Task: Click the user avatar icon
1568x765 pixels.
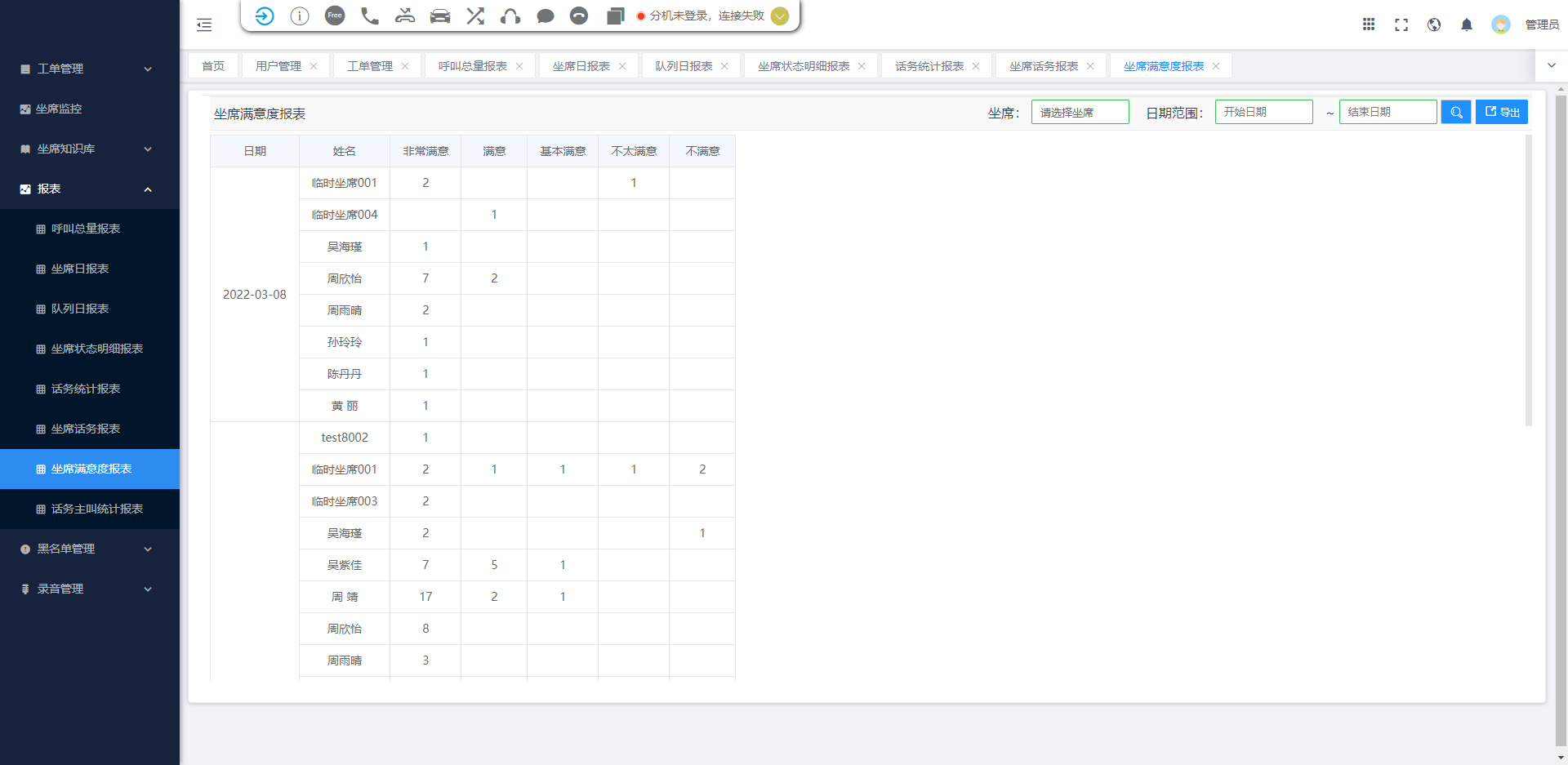Action: [1500, 24]
